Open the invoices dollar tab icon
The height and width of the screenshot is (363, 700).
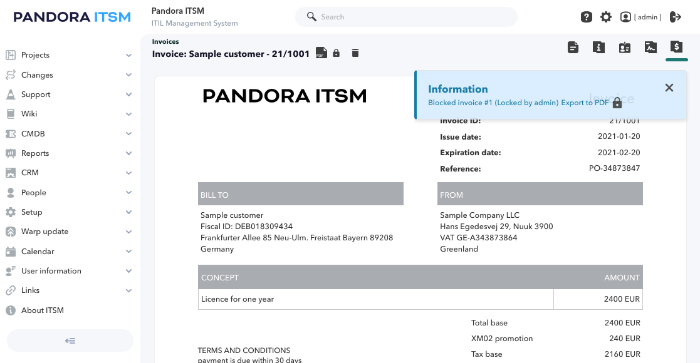point(676,47)
